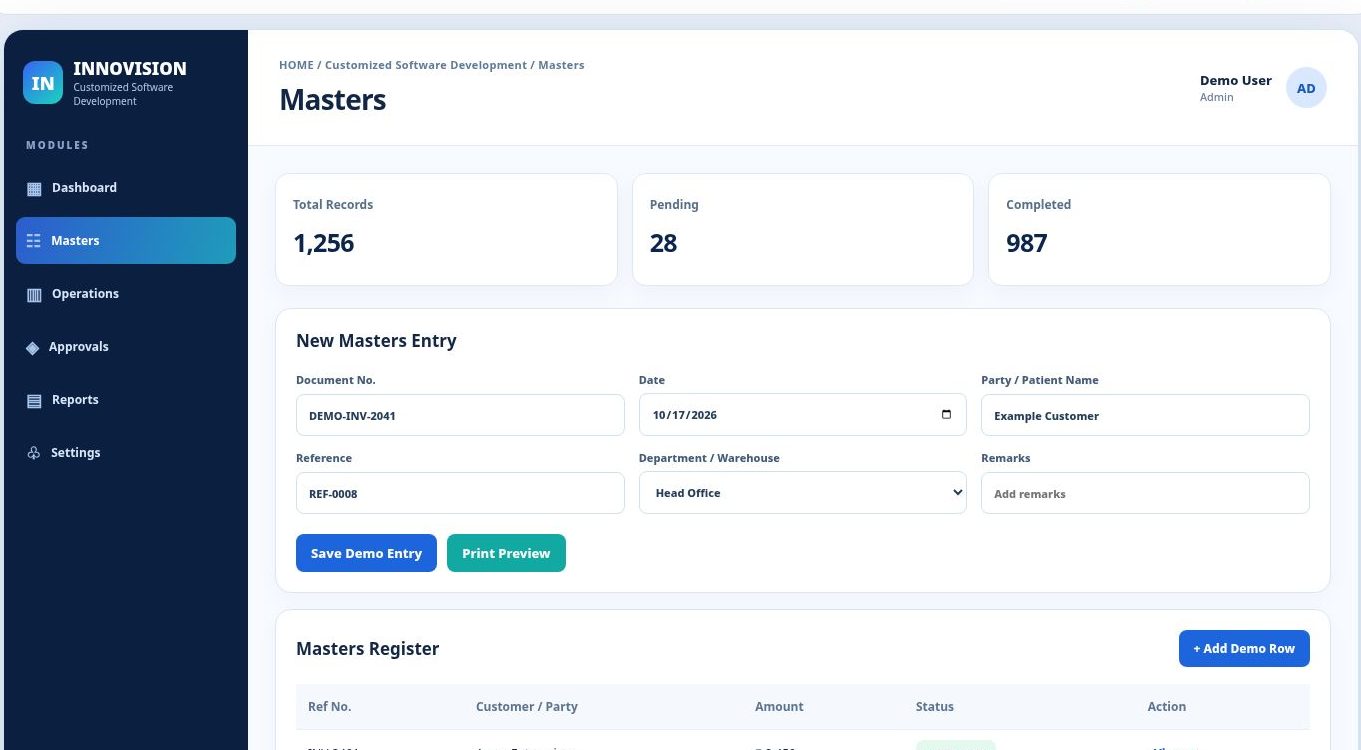Click the Reference field with REF-0008
Screen dimensions: 1361x750
[x=460, y=493]
